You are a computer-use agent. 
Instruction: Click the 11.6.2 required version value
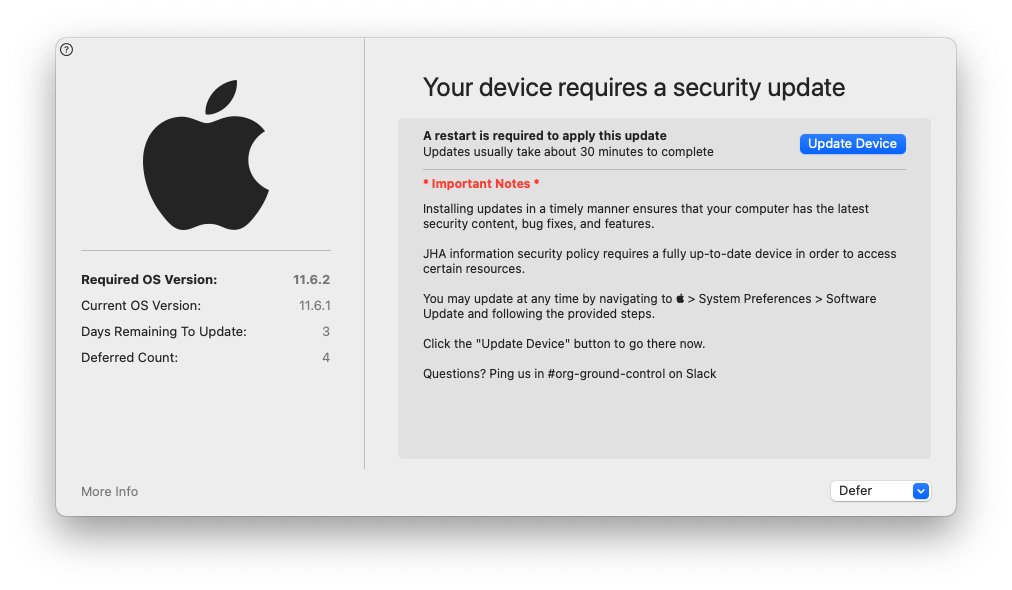click(311, 280)
